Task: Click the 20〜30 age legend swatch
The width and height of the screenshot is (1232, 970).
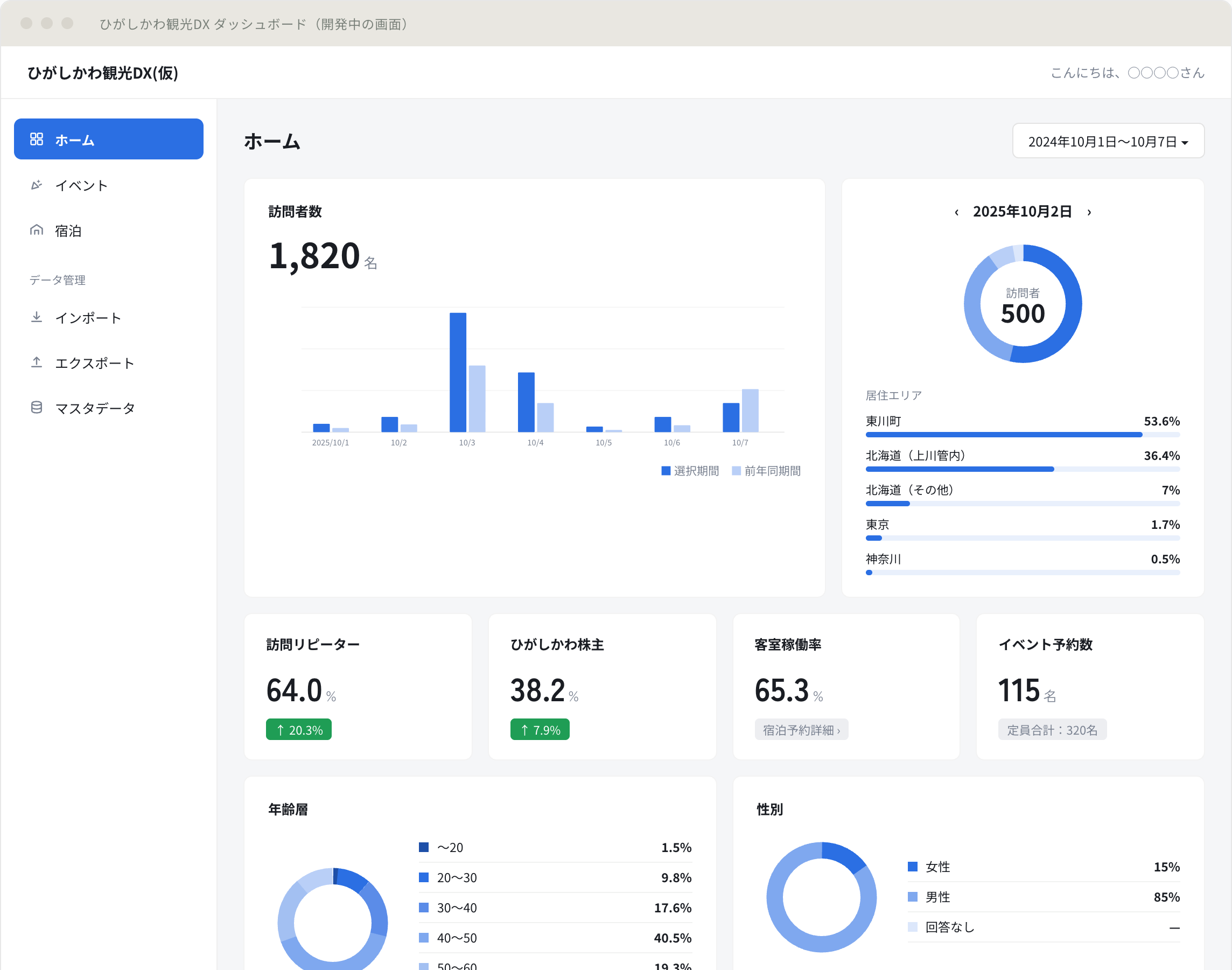Action: [x=424, y=877]
